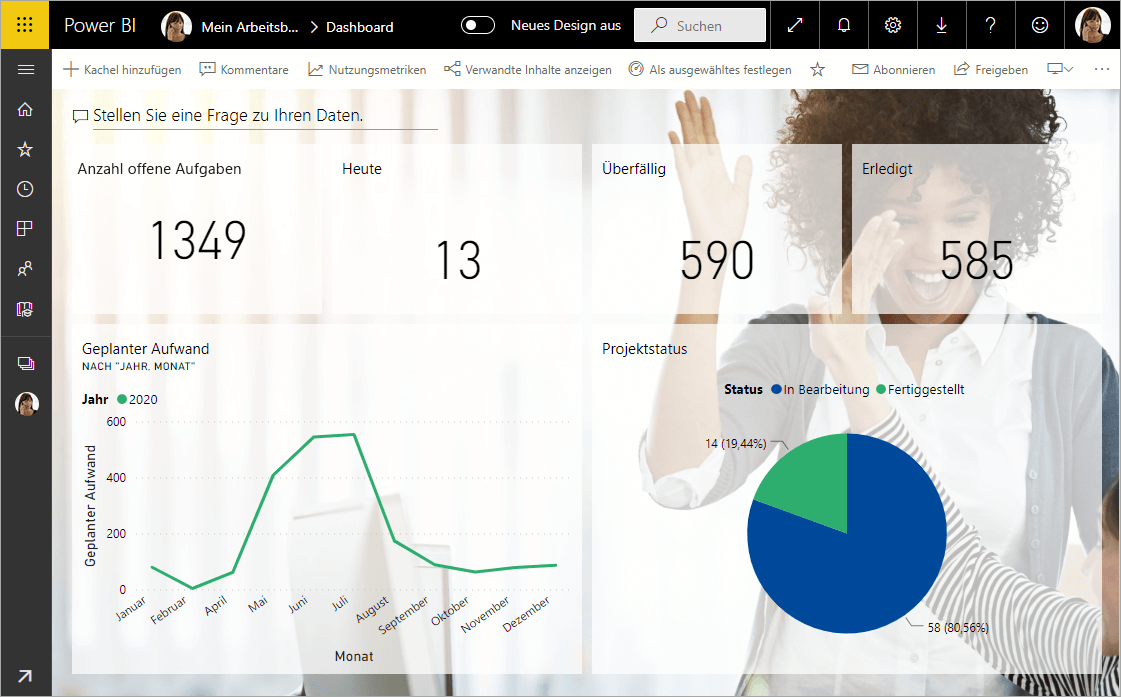The width and height of the screenshot is (1121, 697).
Task: Click the blue In Bearbeitung legend dot
Action: 776,390
